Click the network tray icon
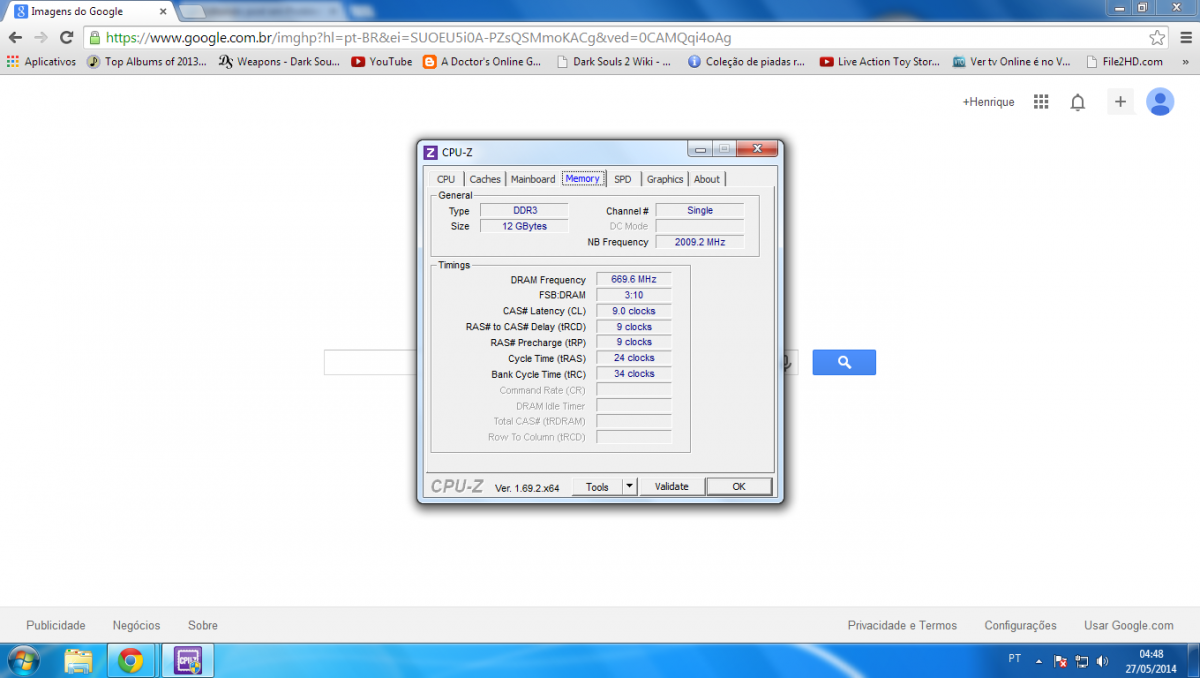Viewport: 1200px width, 678px height. click(x=1082, y=661)
